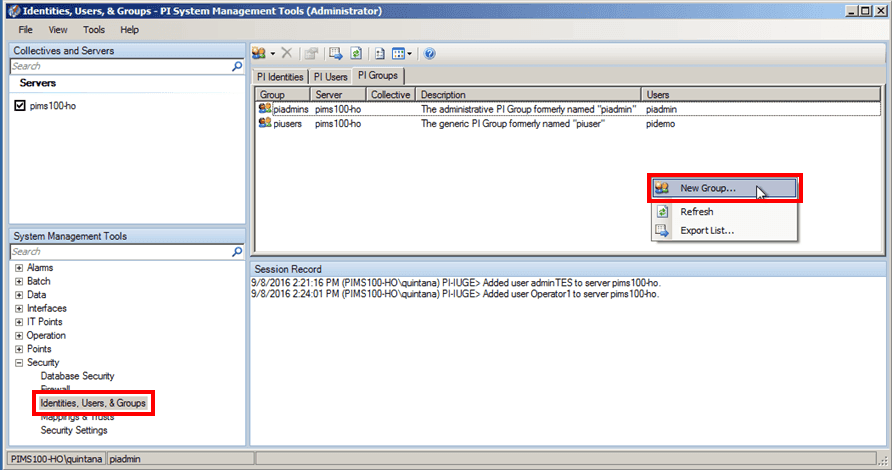Click the piadmins group row icon
This screenshot has height=470, width=892.
coord(265,108)
